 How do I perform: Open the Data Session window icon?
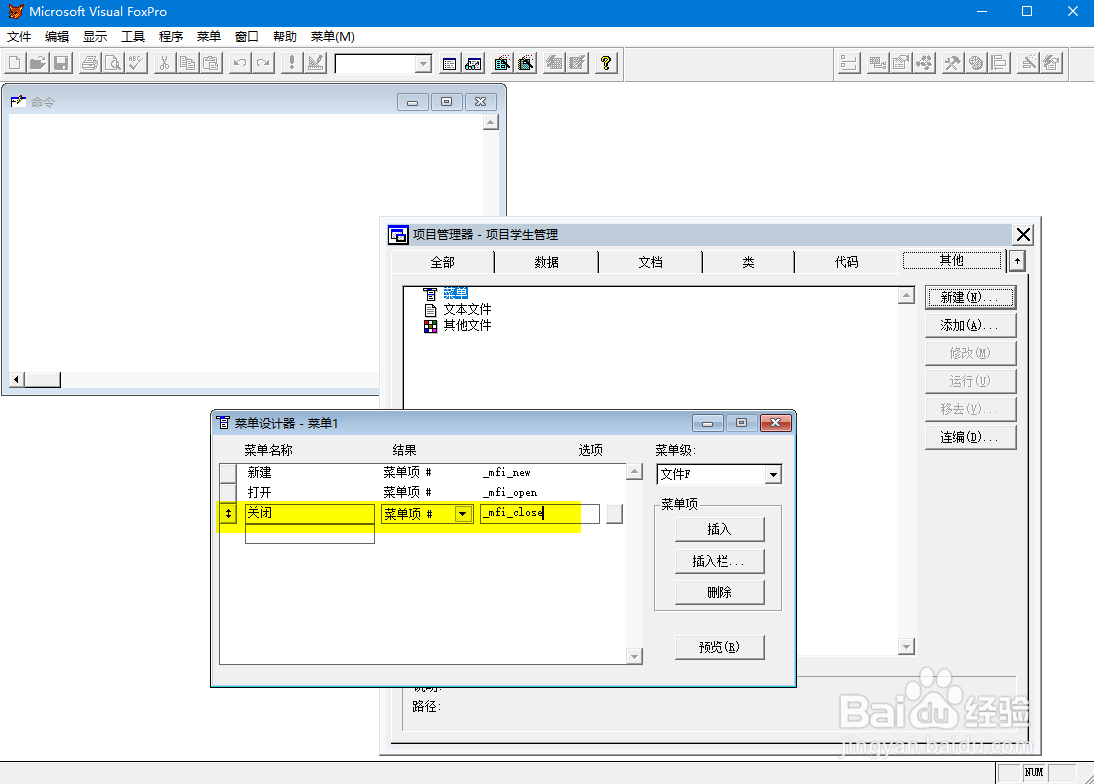pos(473,63)
